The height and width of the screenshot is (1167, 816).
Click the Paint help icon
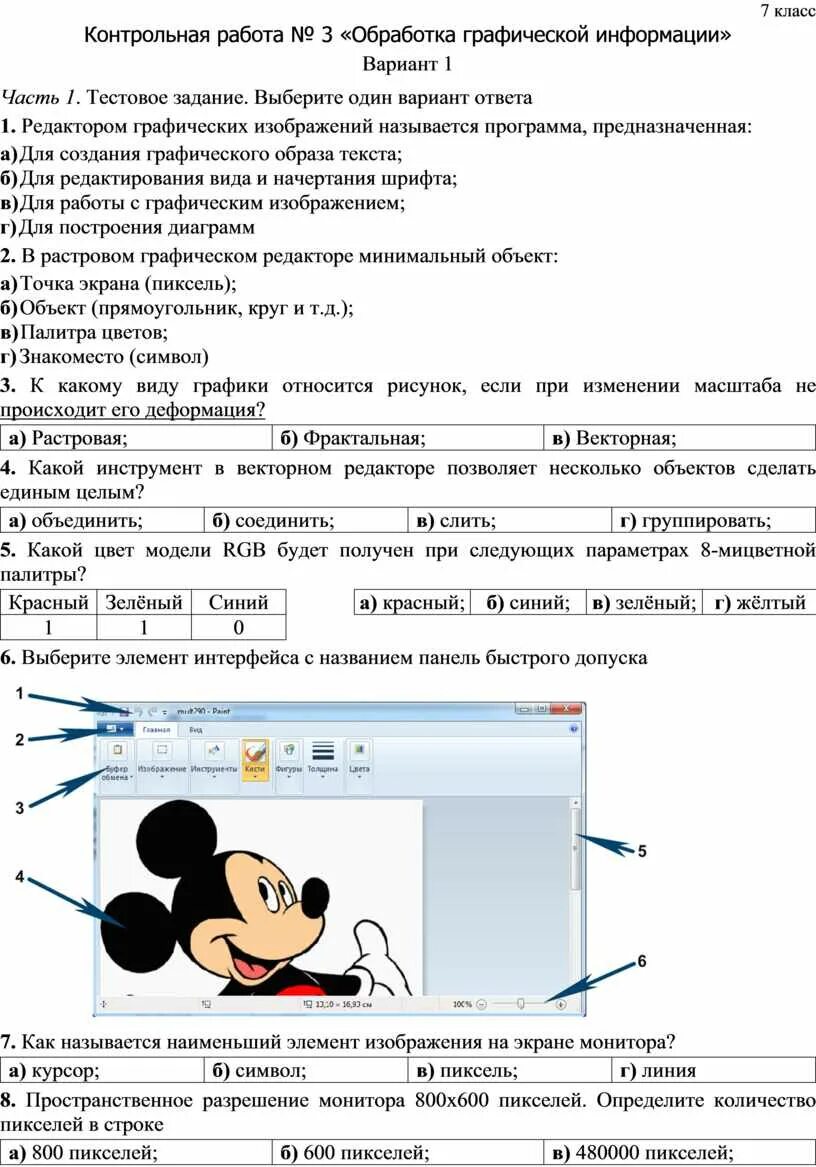[574, 729]
